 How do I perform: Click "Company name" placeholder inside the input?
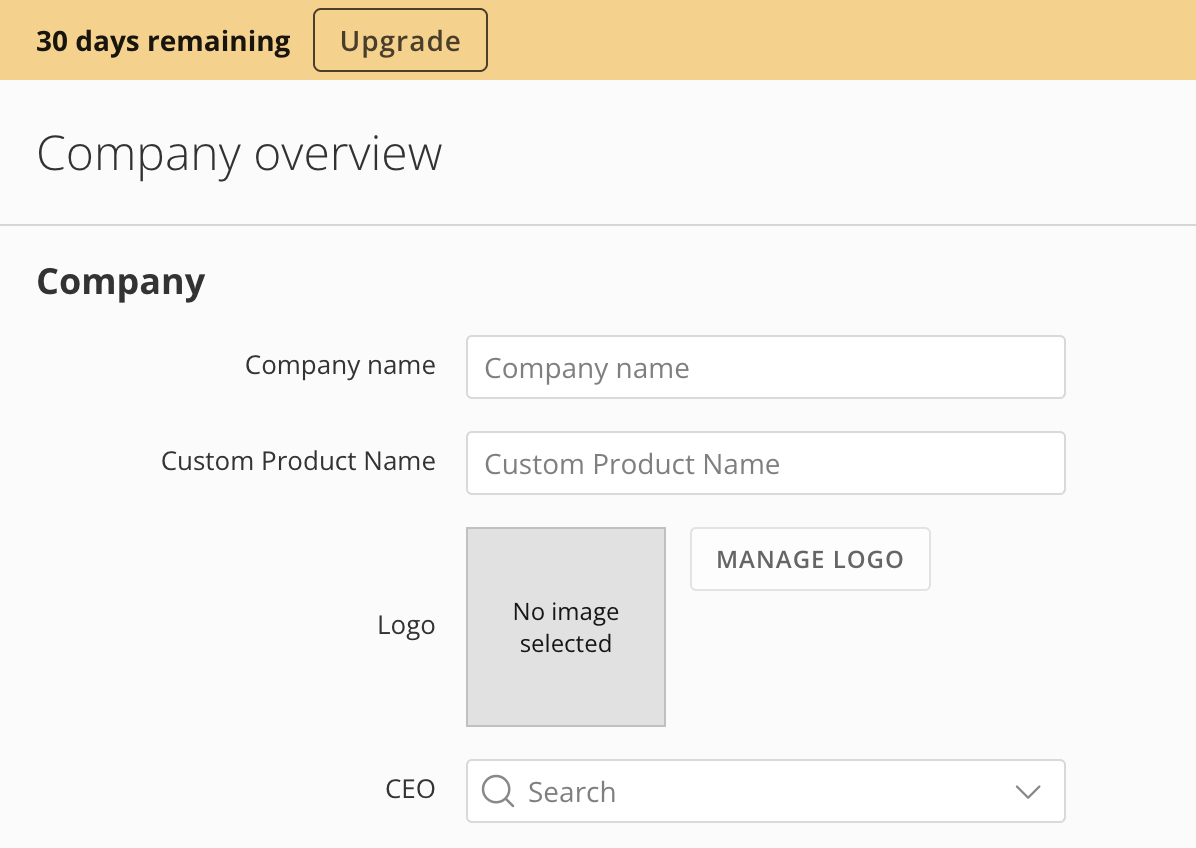click(x=587, y=368)
